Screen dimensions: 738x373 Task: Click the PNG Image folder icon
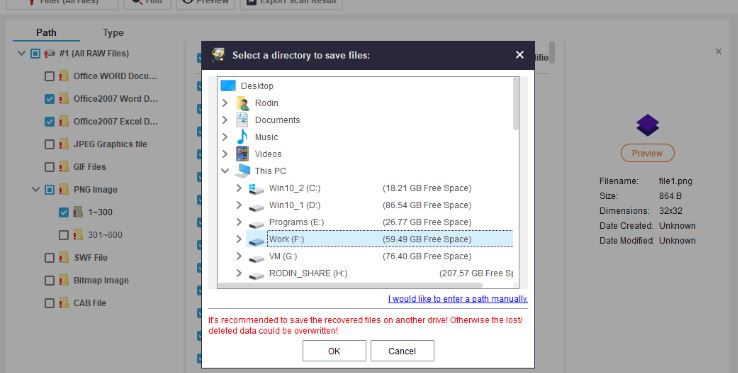[64, 189]
